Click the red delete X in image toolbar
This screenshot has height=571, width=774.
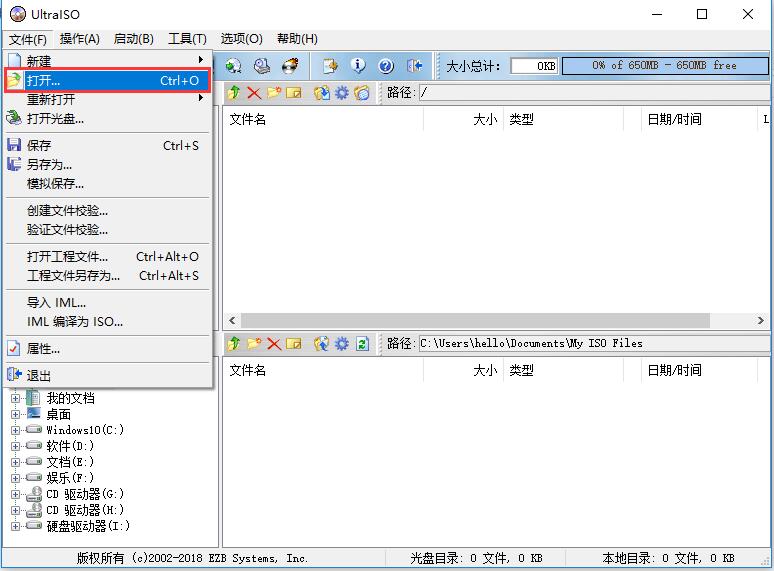click(x=254, y=92)
